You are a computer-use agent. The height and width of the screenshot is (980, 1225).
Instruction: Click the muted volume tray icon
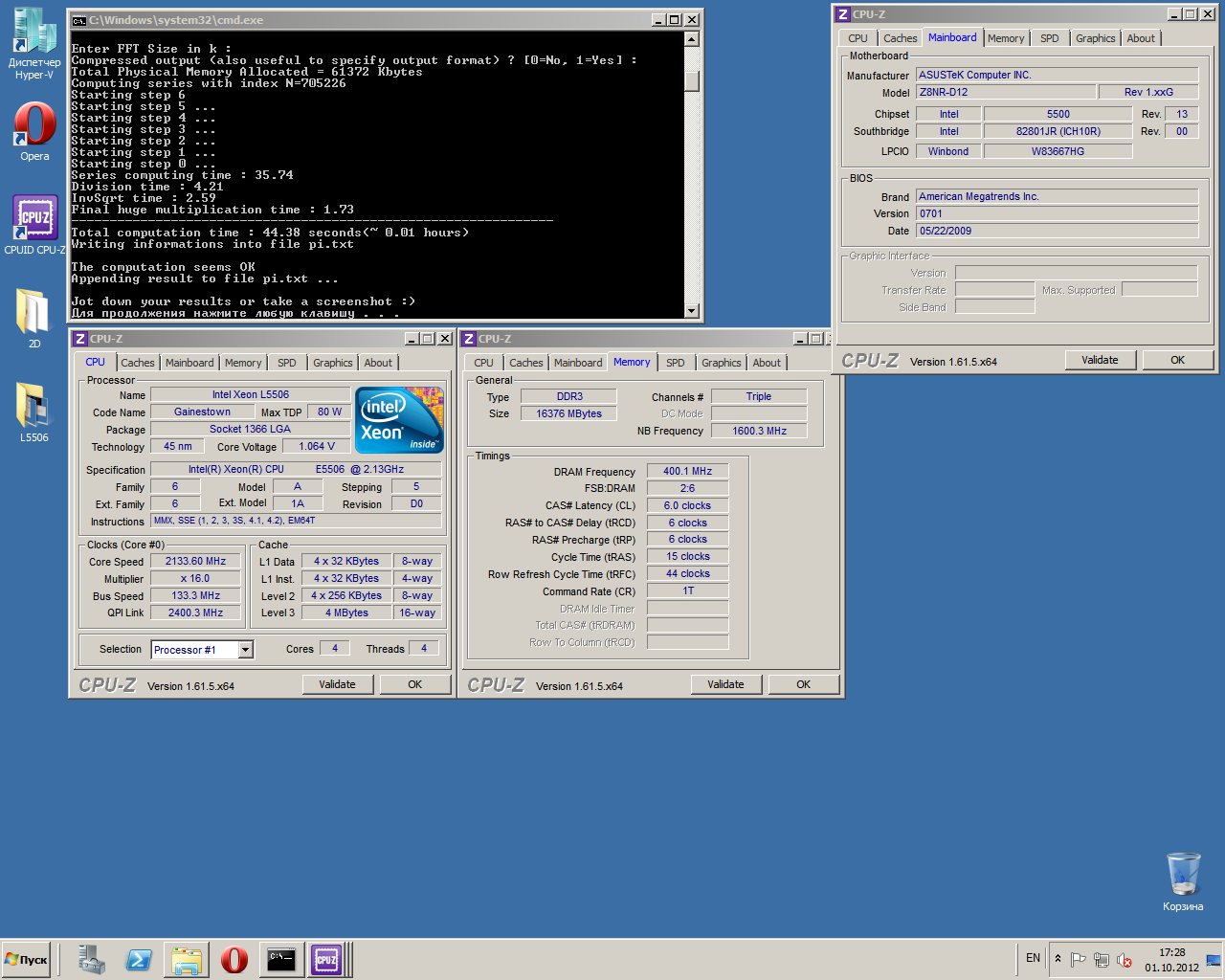click(x=1125, y=960)
